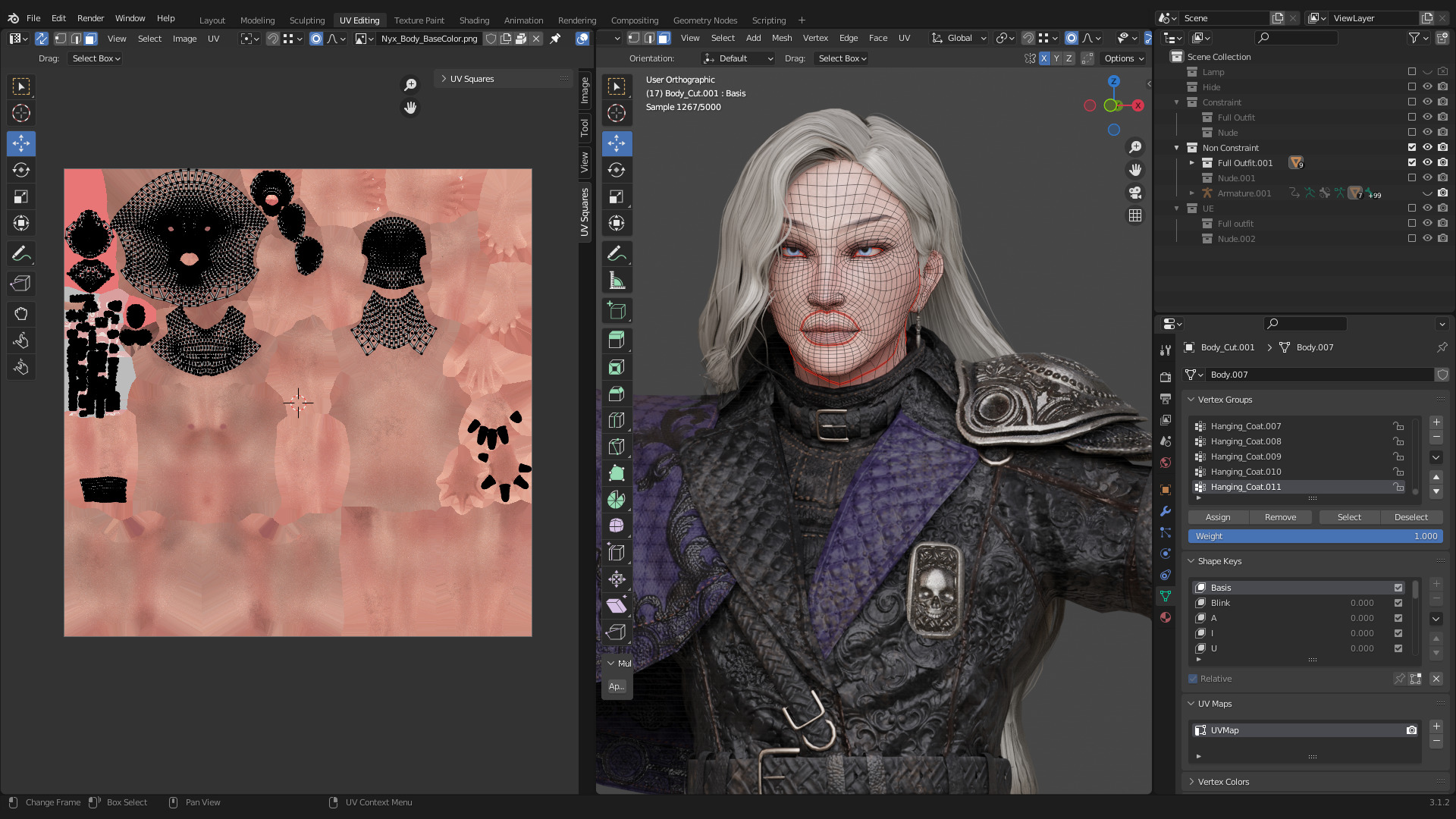Set UVMap as active render camera icon

1411,730
